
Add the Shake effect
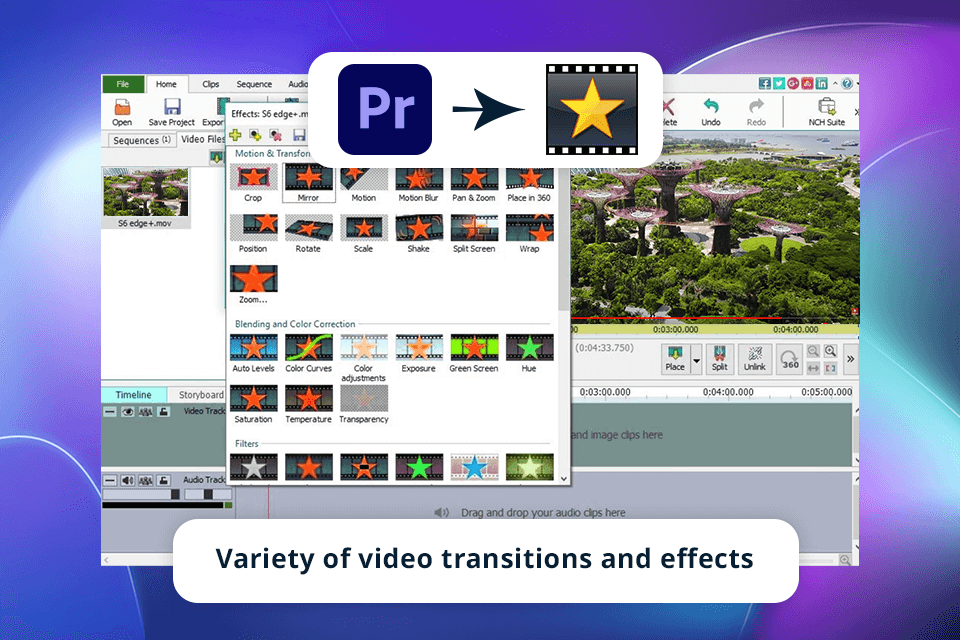pos(419,233)
